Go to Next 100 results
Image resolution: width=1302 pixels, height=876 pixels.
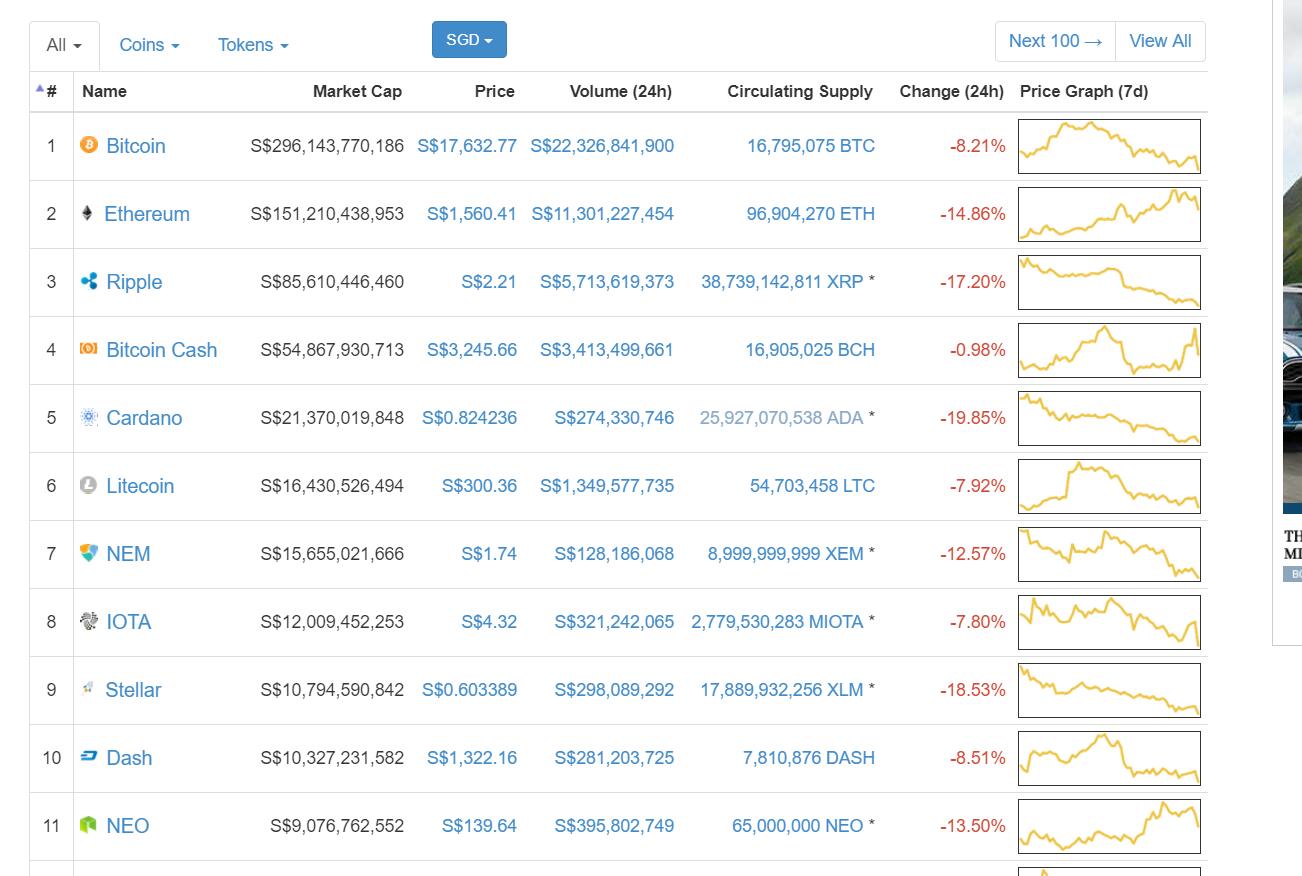click(1055, 41)
